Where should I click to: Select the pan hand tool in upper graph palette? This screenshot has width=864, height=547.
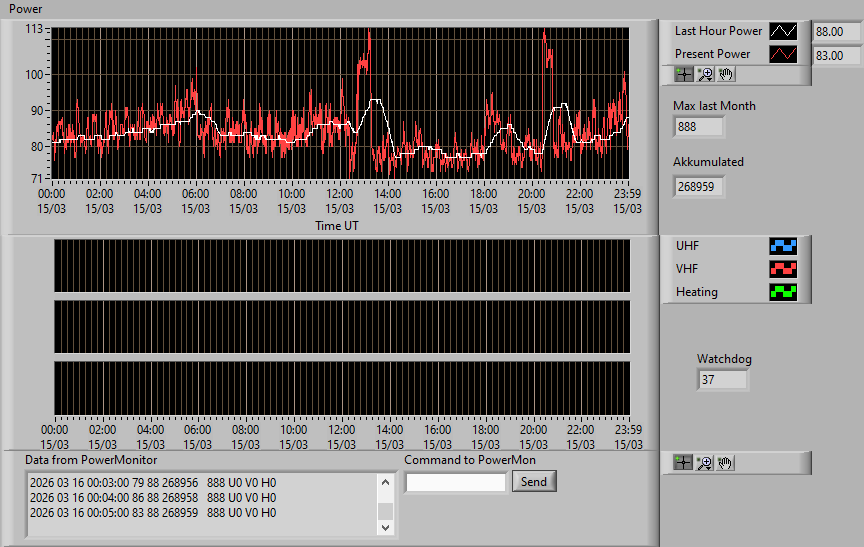726,74
